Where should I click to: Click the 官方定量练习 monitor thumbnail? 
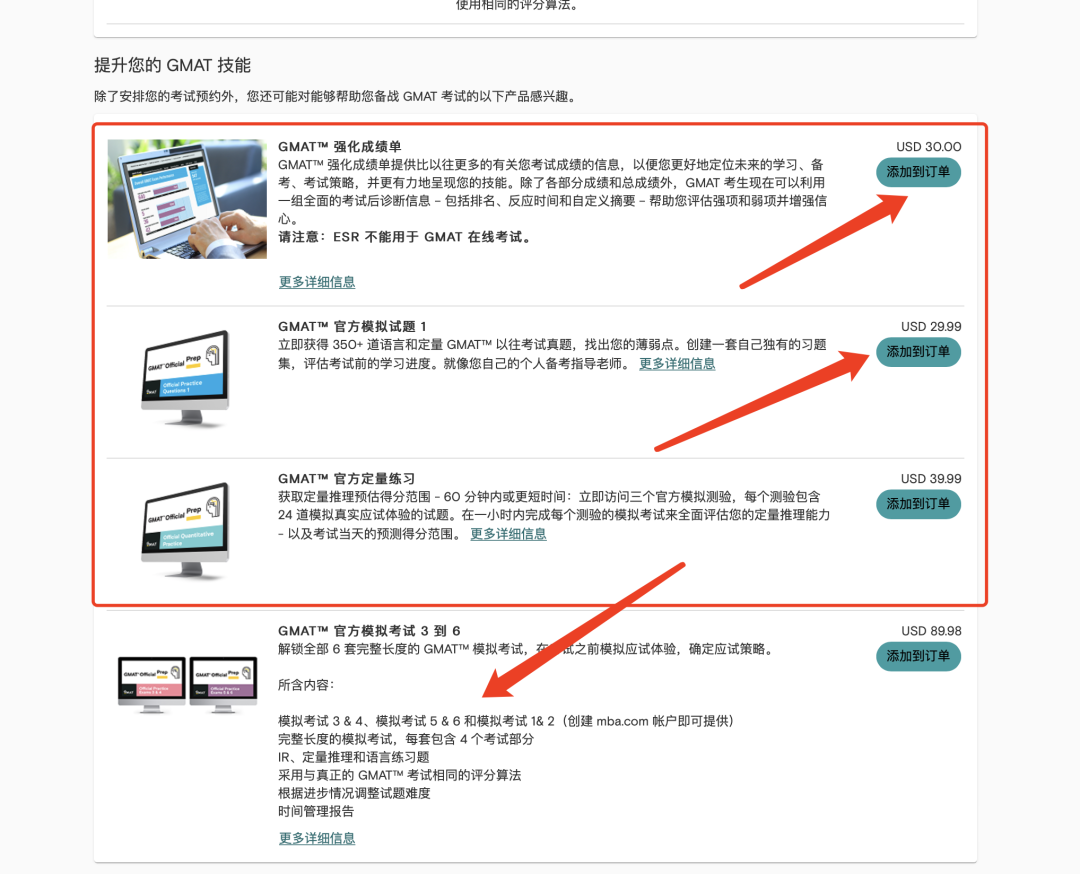(187, 530)
